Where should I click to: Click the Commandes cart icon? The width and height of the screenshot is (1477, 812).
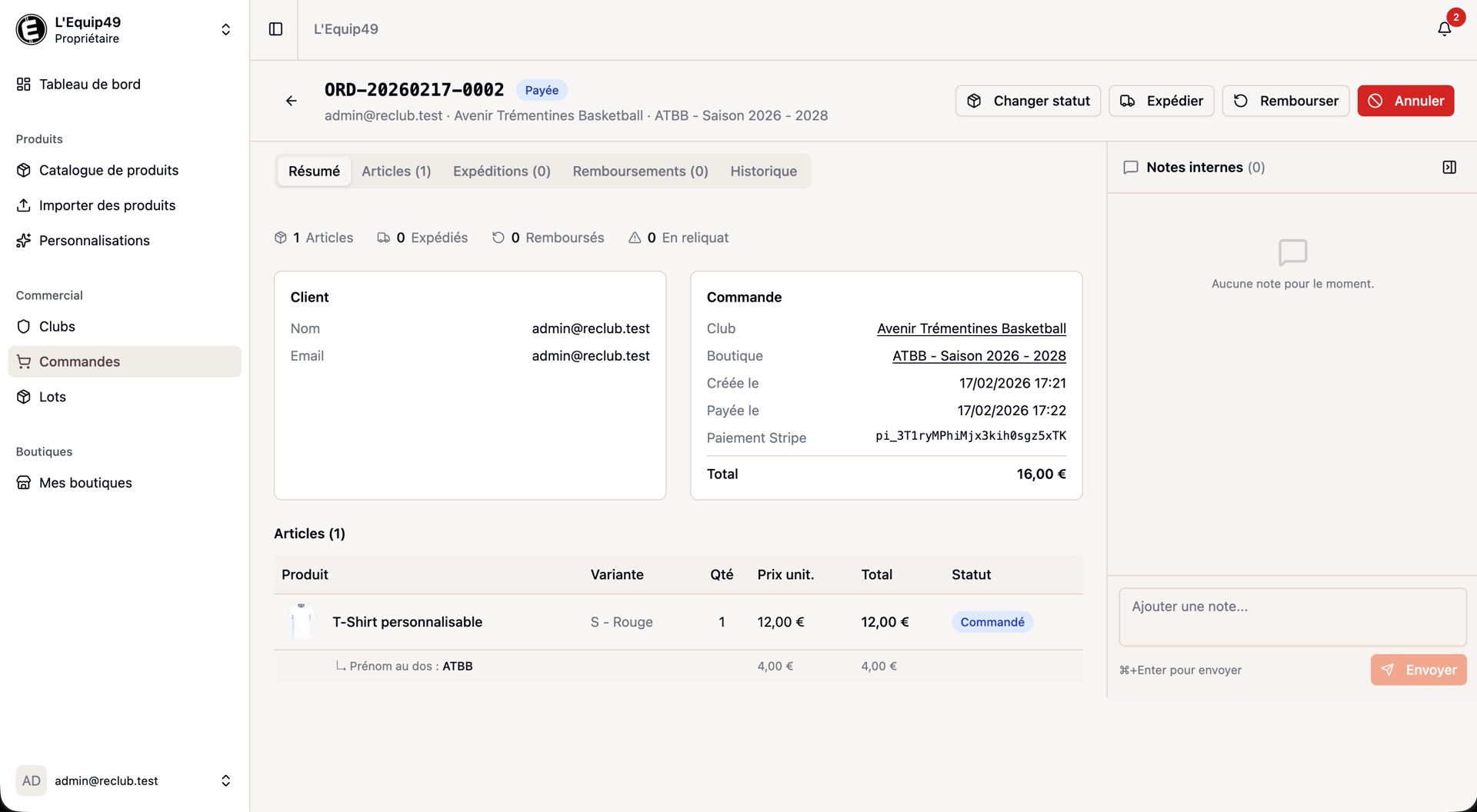coord(24,361)
